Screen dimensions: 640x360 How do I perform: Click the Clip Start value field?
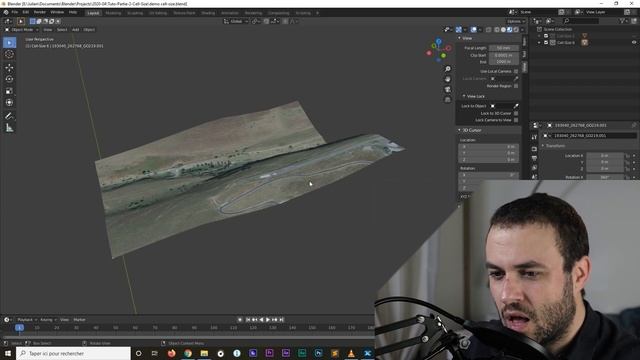click(504, 55)
